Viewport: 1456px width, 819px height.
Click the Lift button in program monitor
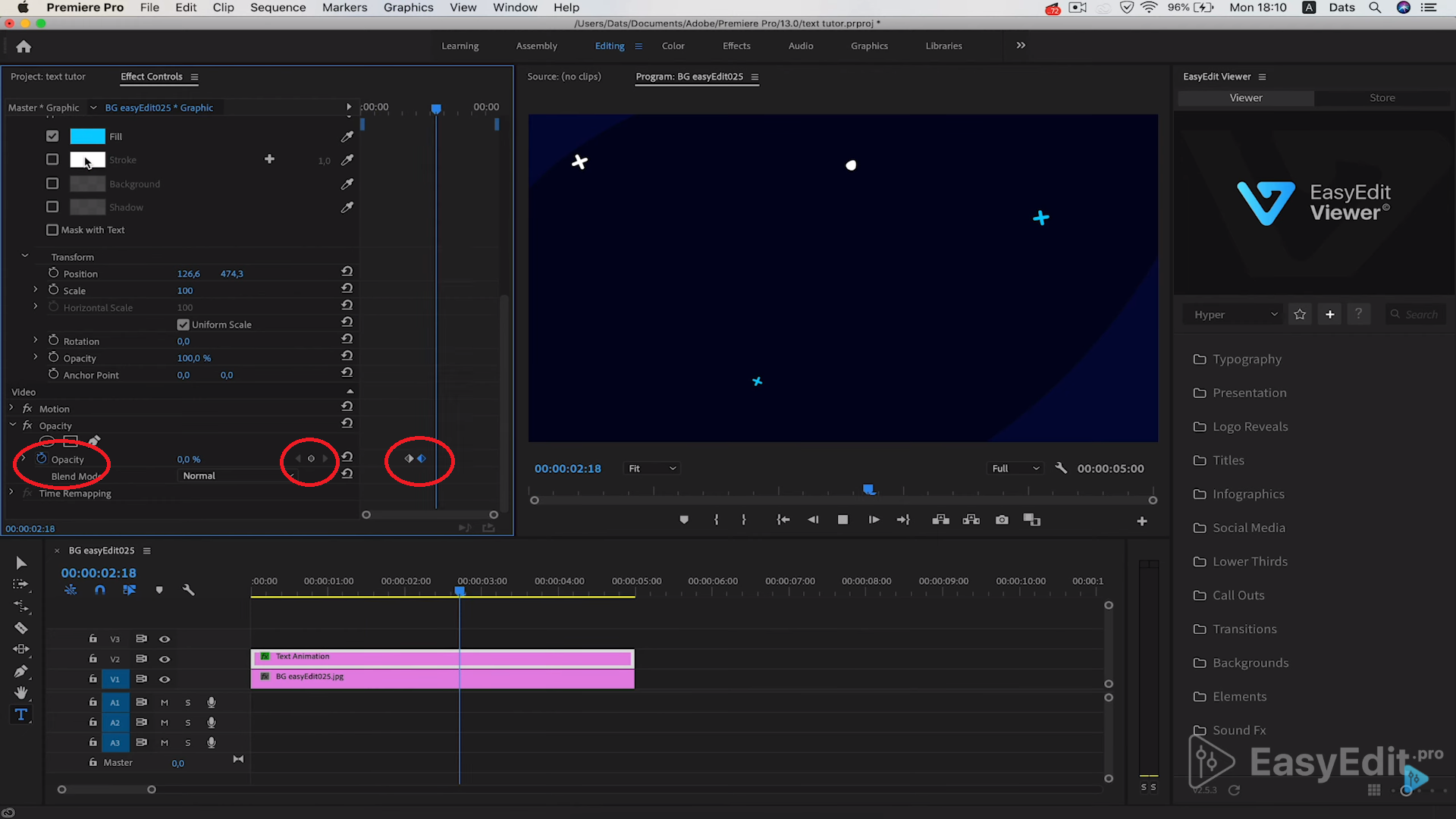pyautogui.click(x=941, y=520)
